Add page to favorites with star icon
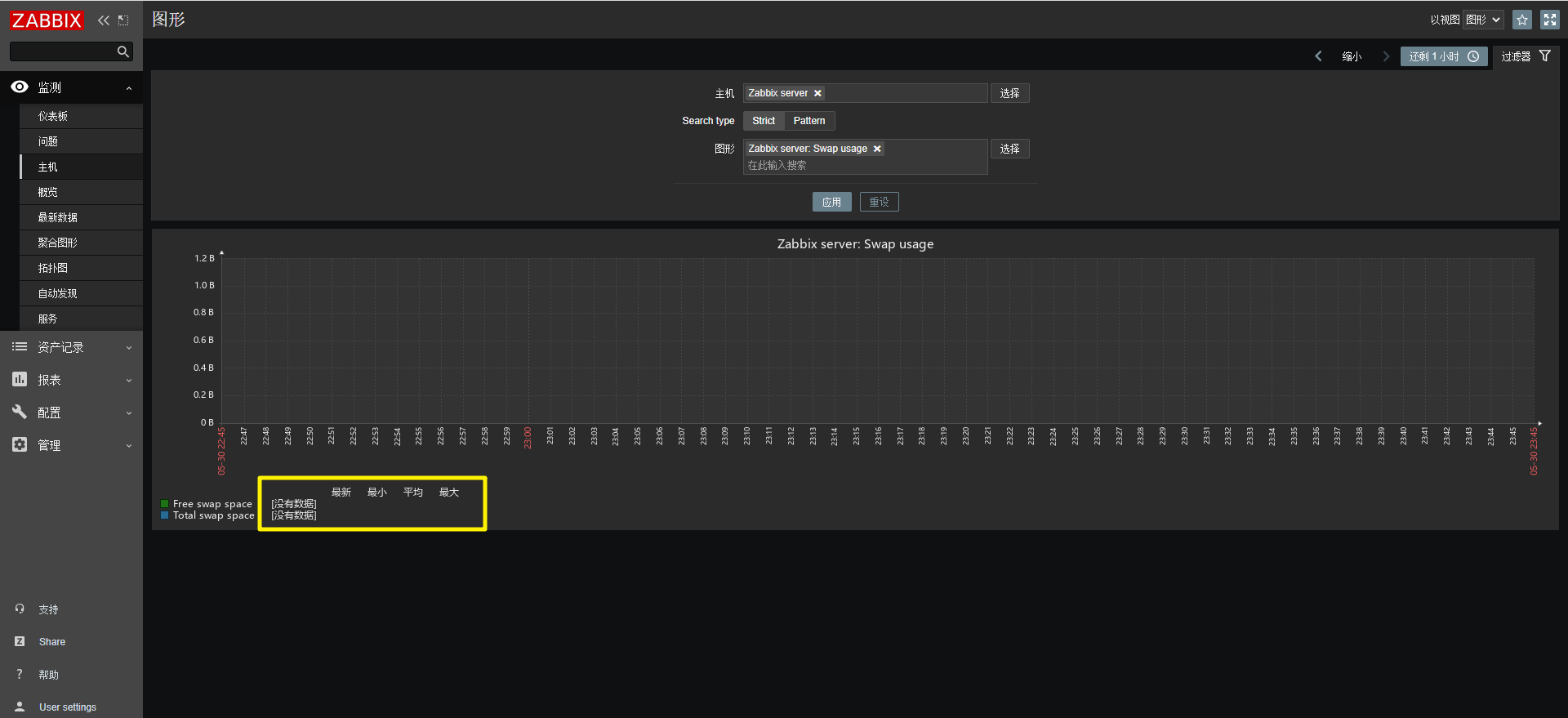This screenshot has height=718, width=1568. click(1522, 20)
